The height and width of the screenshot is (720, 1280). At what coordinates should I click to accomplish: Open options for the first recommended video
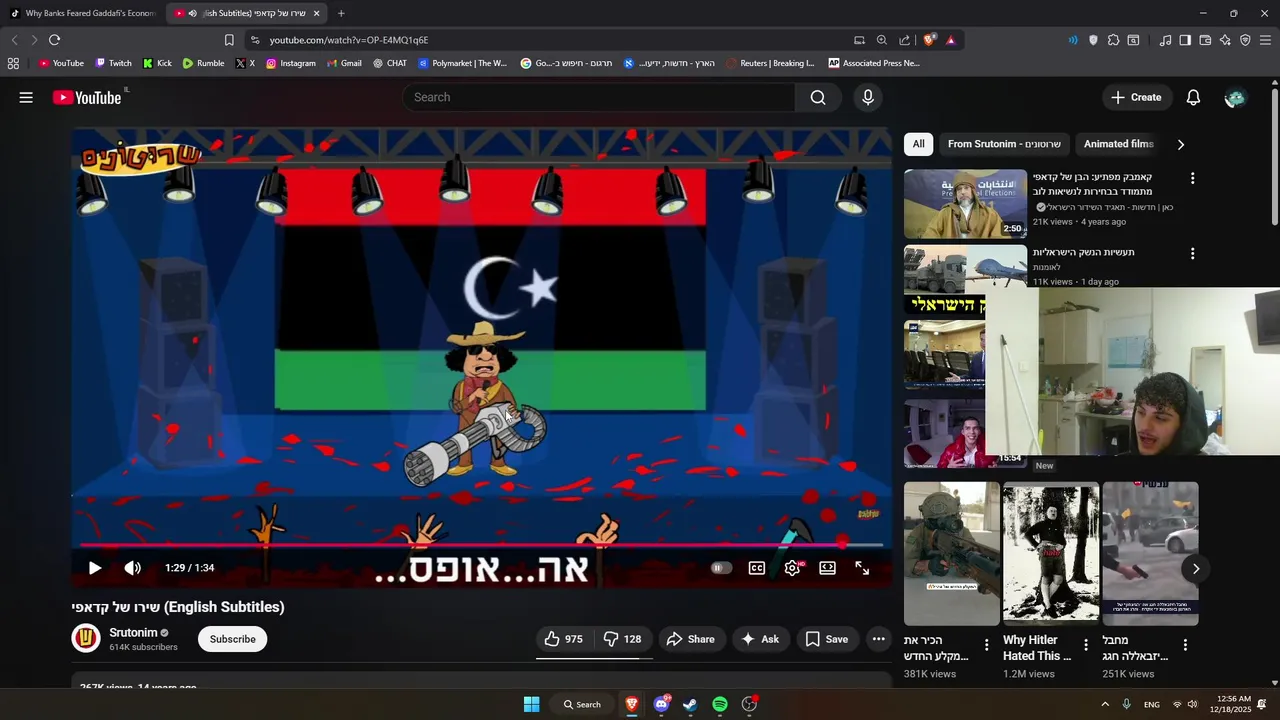point(1192,178)
